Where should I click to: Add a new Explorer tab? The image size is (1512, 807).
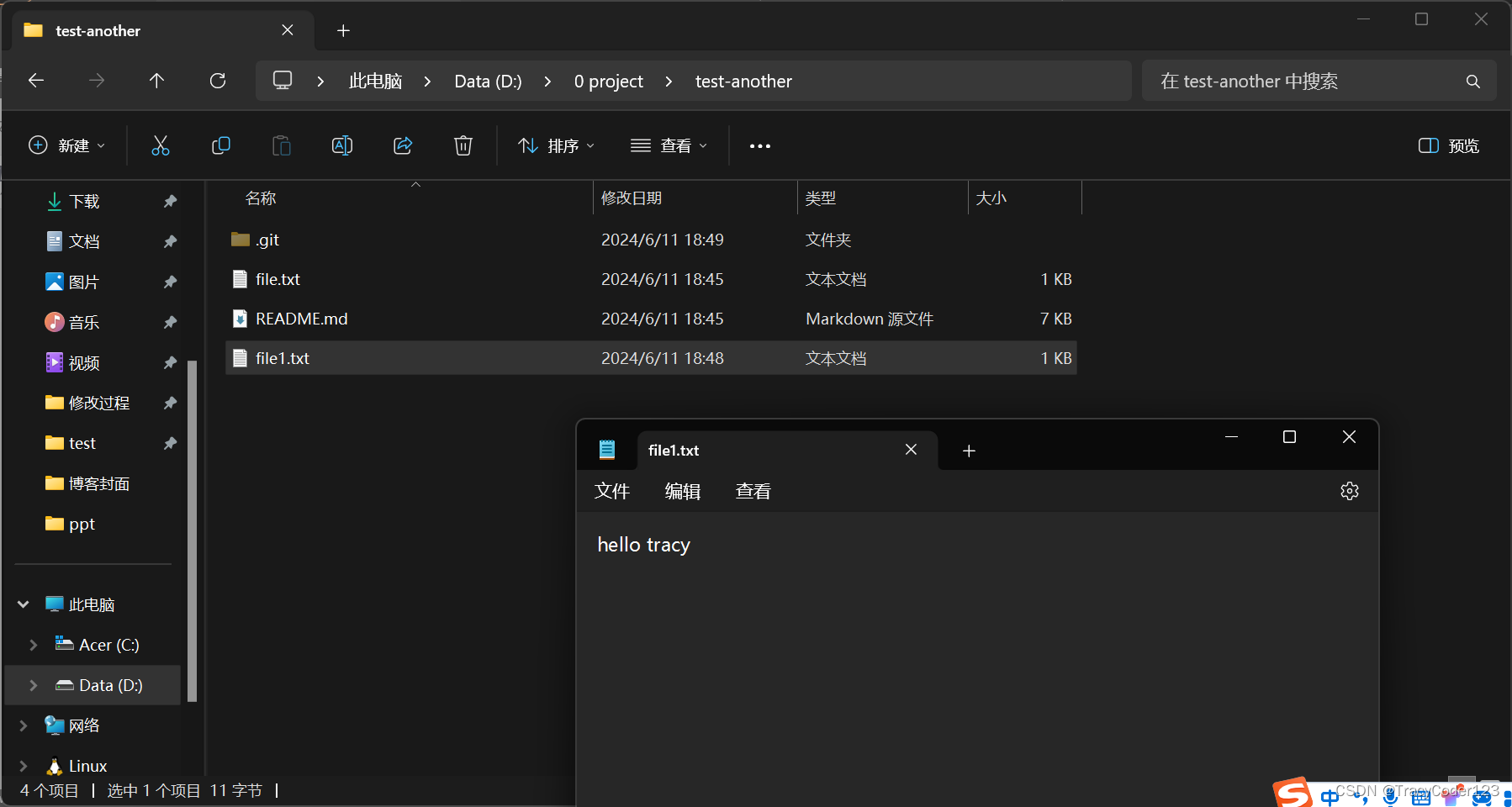click(343, 31)
